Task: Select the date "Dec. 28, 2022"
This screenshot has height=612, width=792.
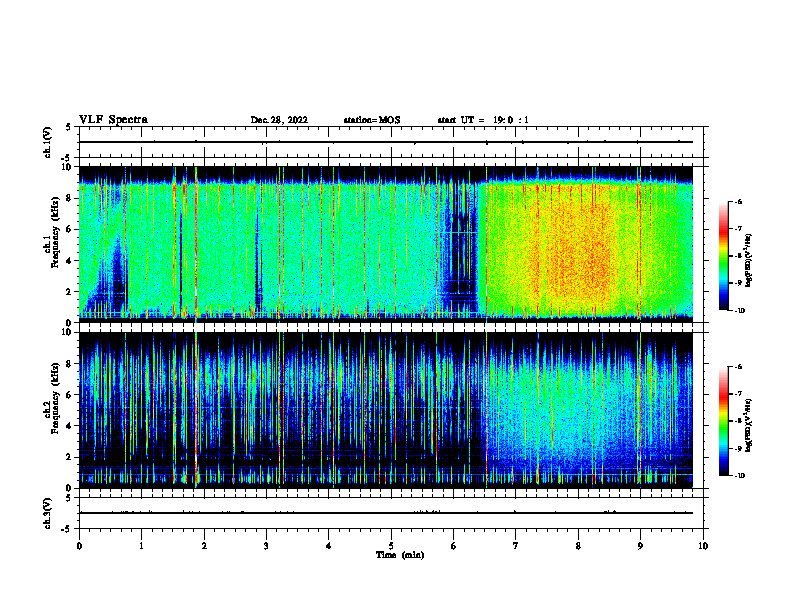Action: [279, 120]
